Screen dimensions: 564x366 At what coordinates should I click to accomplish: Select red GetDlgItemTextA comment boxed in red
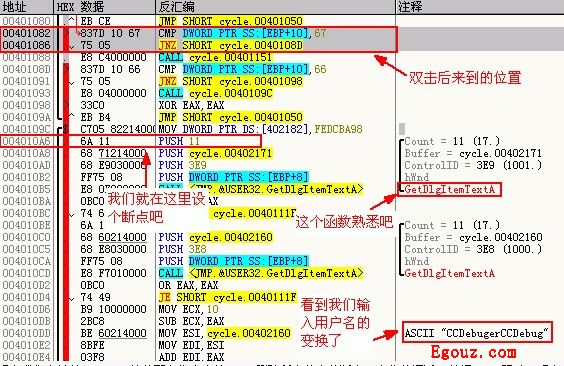point(449,189)
